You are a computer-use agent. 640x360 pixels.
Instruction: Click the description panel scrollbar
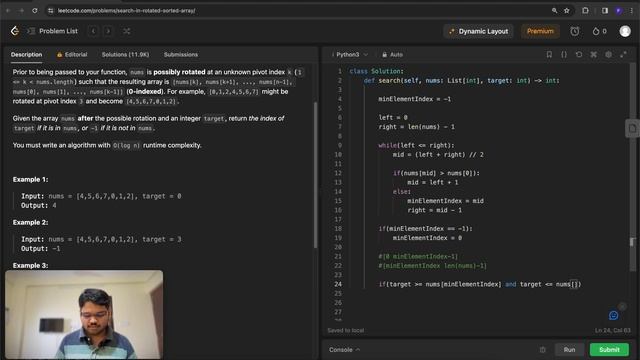[x=315, y=175]
